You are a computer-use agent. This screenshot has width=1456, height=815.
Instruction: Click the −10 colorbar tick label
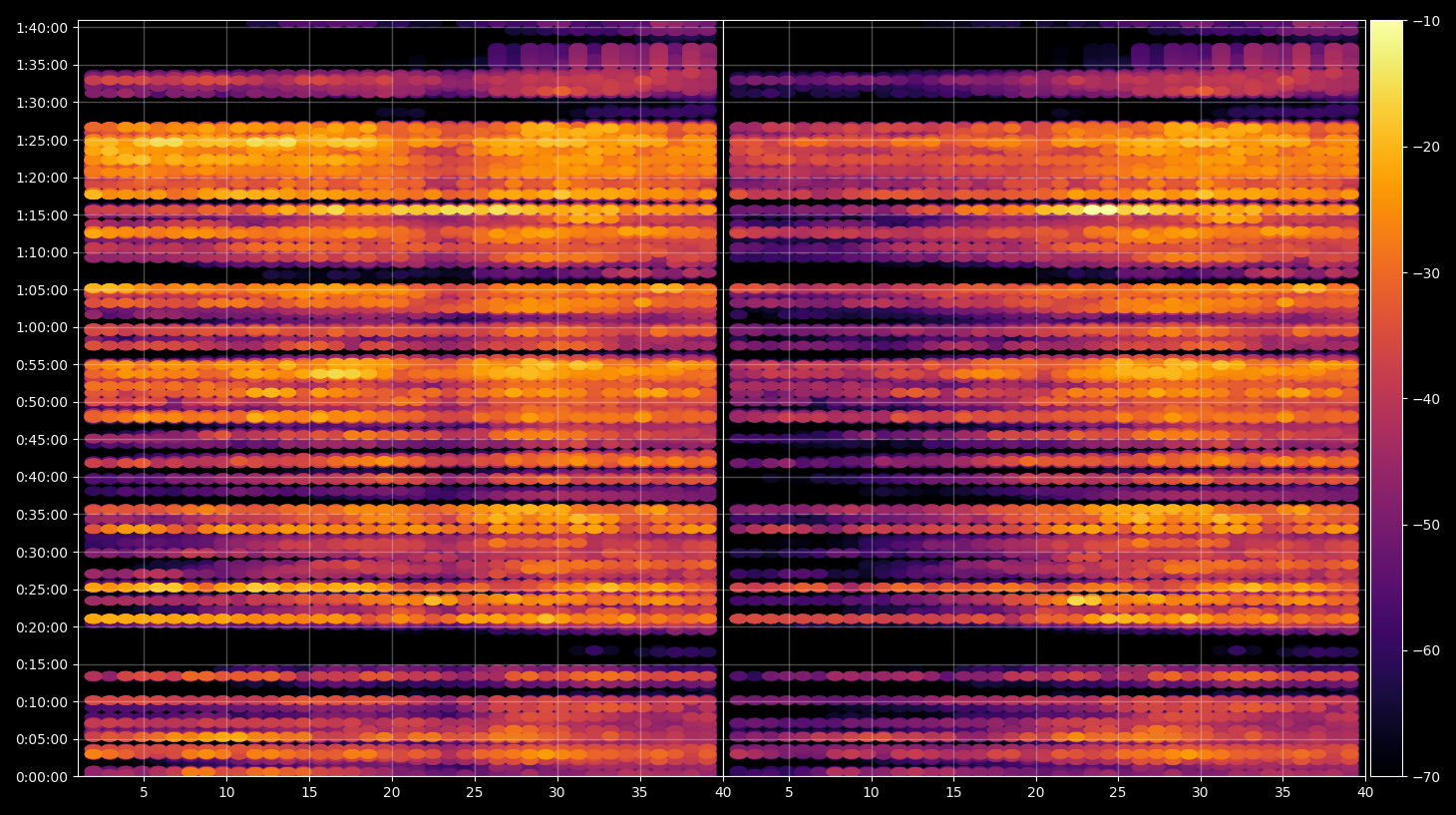(1426, 21)
